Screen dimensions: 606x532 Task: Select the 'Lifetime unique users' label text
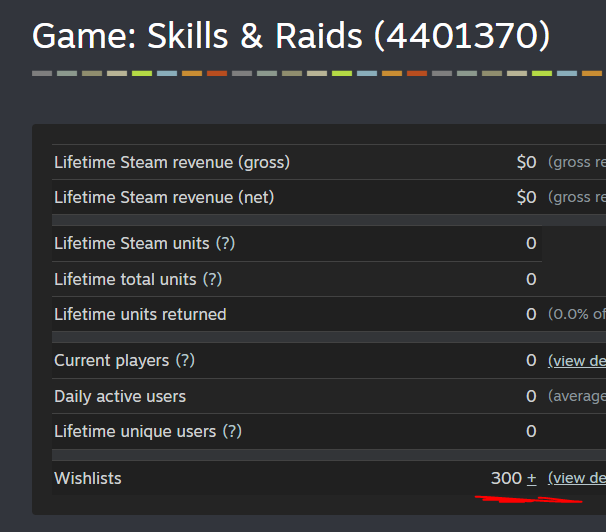[135, 431]
